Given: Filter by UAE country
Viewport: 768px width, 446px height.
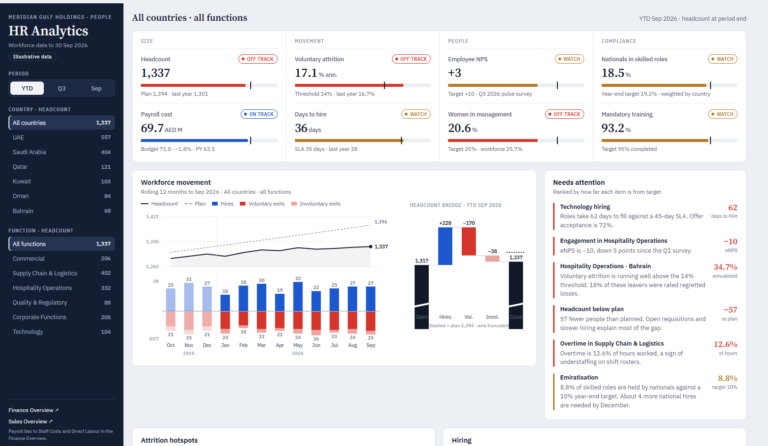Looking at the screenshot, I should (x=62, y=138).
